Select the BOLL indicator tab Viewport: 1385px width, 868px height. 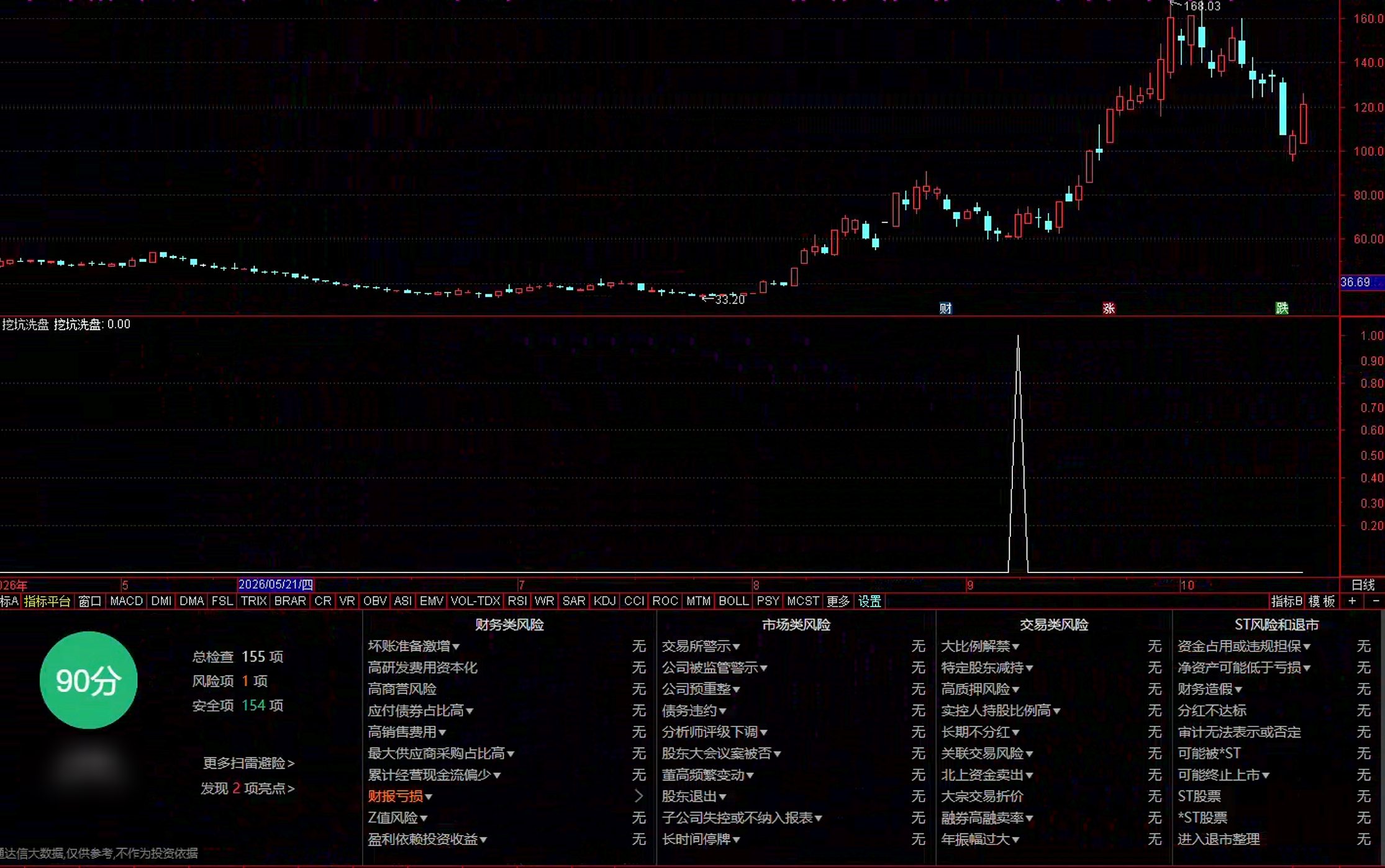tap(733, 601)
